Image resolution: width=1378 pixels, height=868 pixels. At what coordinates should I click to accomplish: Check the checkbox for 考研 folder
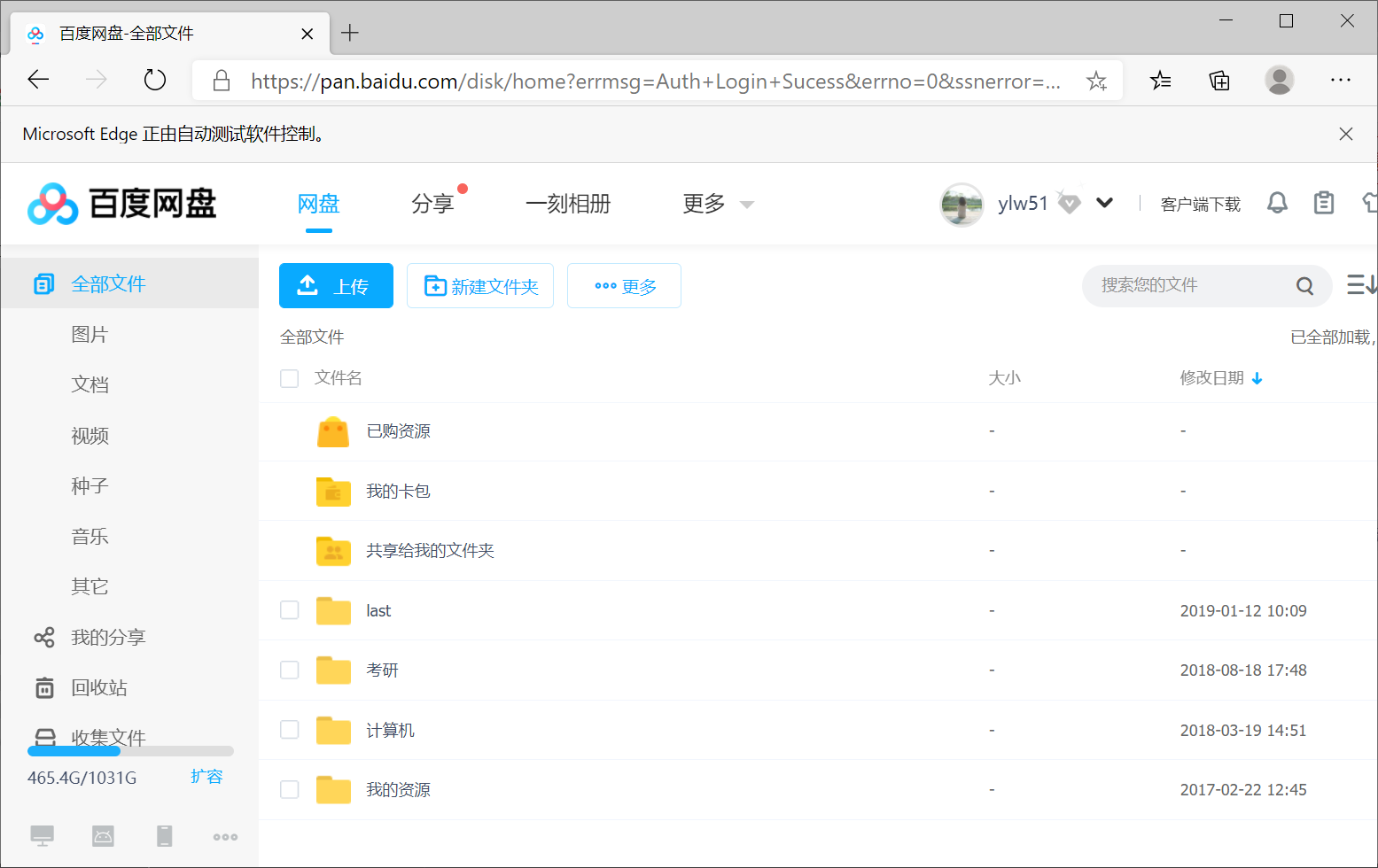click(x=289, y=670)
